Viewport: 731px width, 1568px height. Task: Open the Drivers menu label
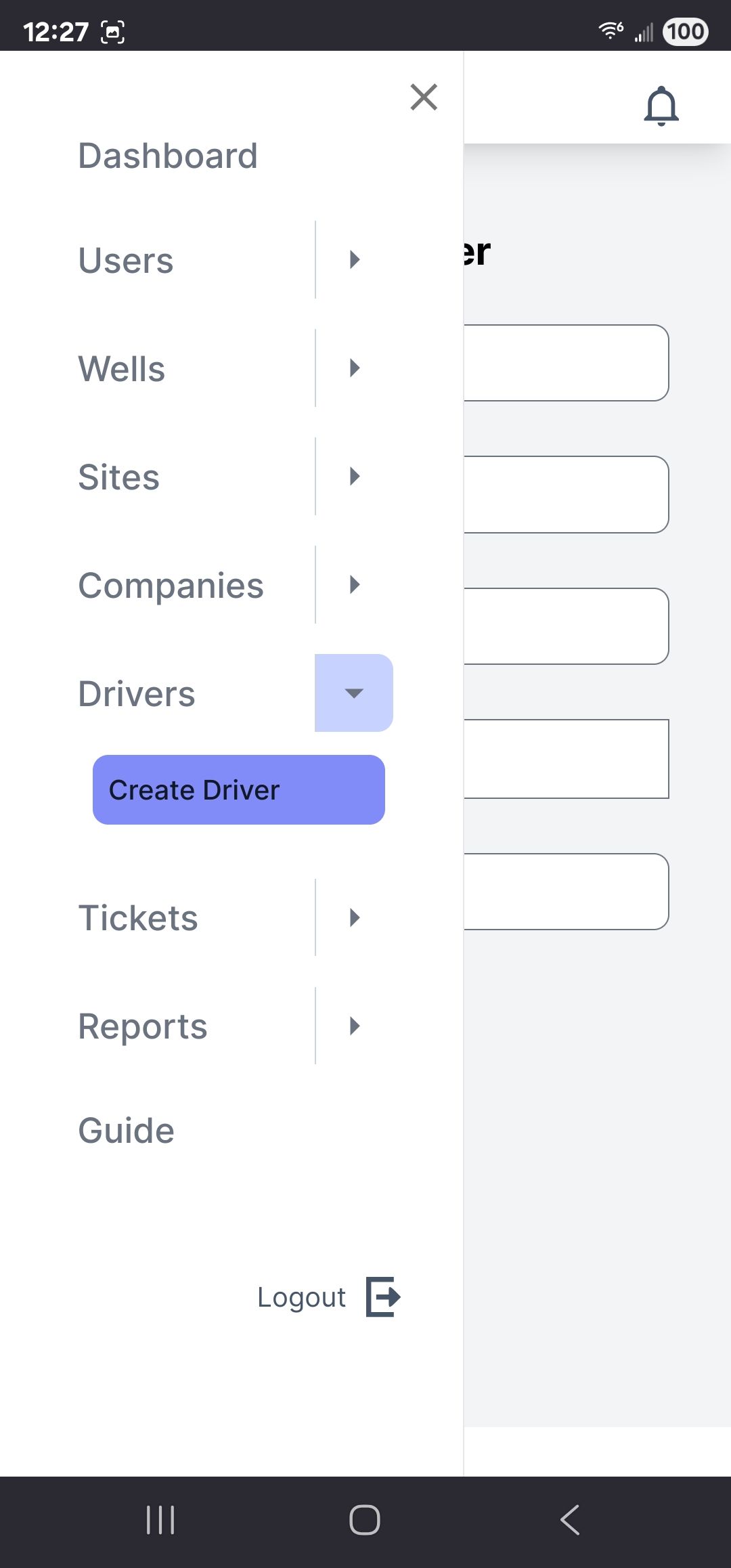click(137, 694)
